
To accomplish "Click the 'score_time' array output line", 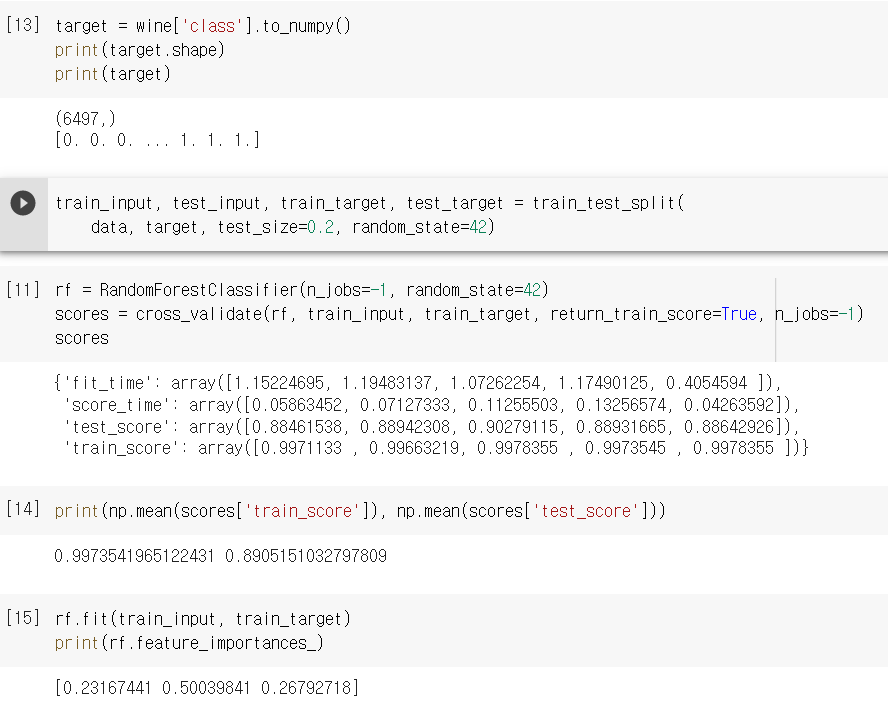I will click(x=432, y=405).
